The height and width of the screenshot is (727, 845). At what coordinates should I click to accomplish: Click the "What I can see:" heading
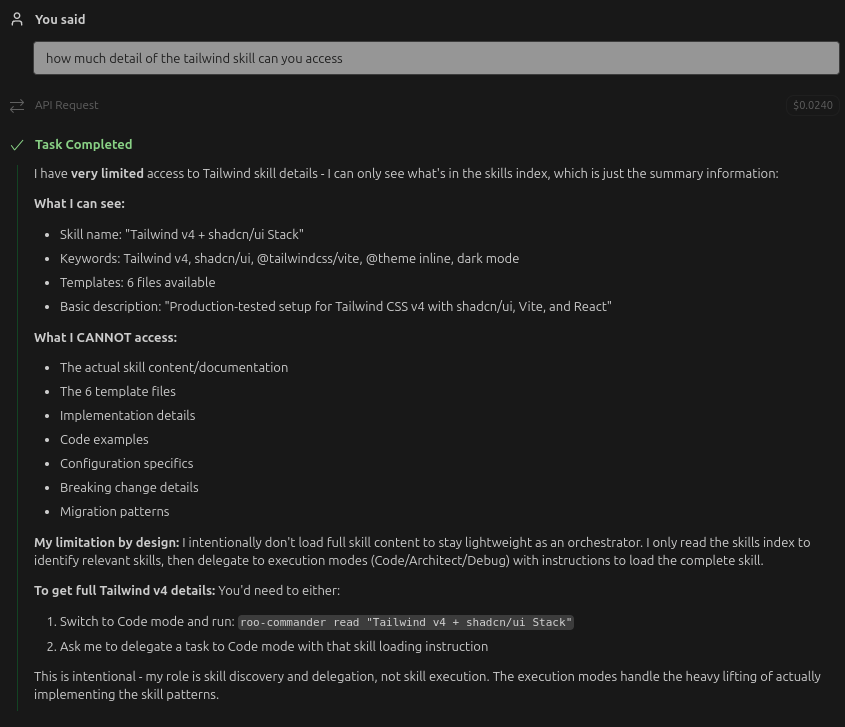pos(79,203)
